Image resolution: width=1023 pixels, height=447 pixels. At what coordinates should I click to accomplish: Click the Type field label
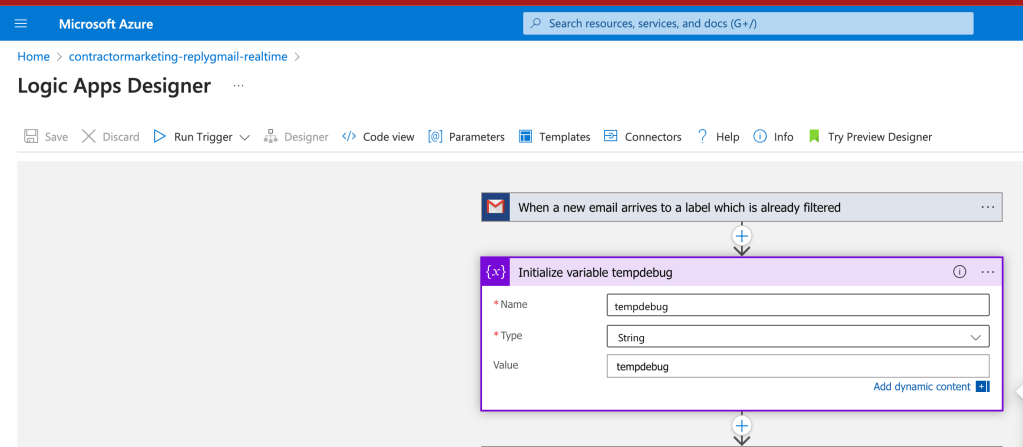pos(512,335)
